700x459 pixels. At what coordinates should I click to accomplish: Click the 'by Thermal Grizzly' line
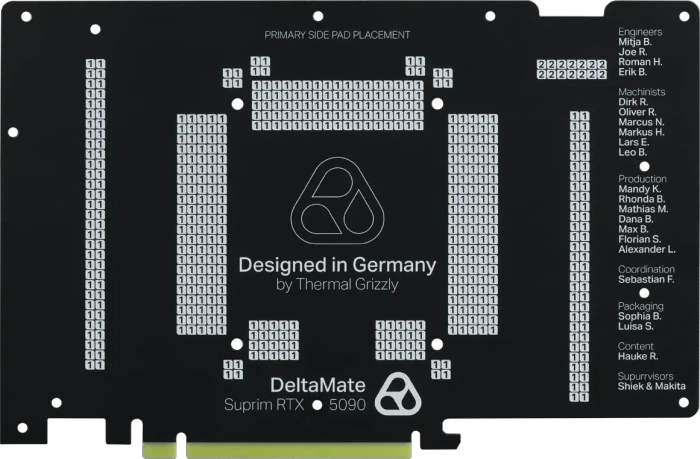click(337, 284)
